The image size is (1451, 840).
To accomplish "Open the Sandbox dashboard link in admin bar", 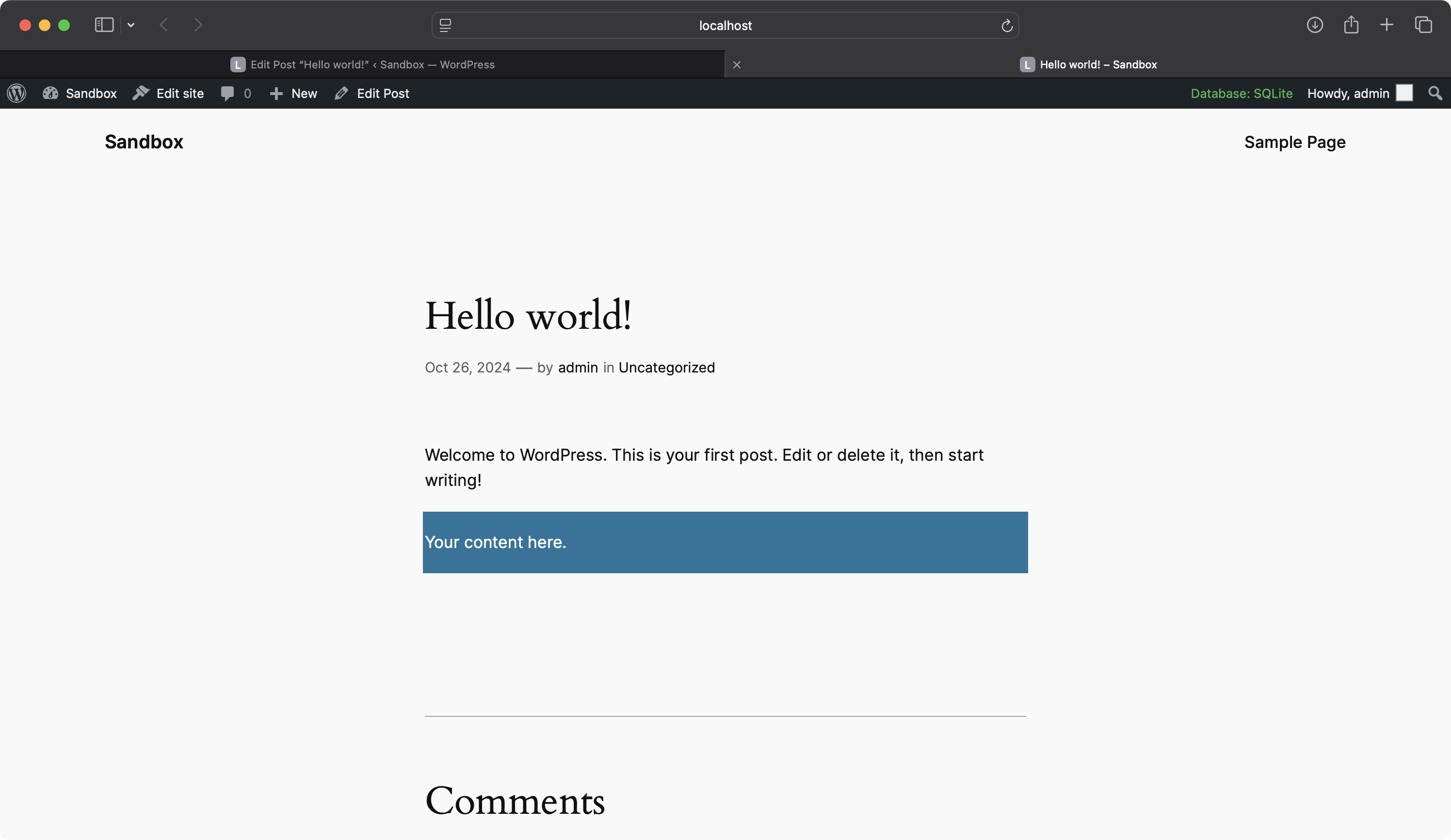I will 80,93.
